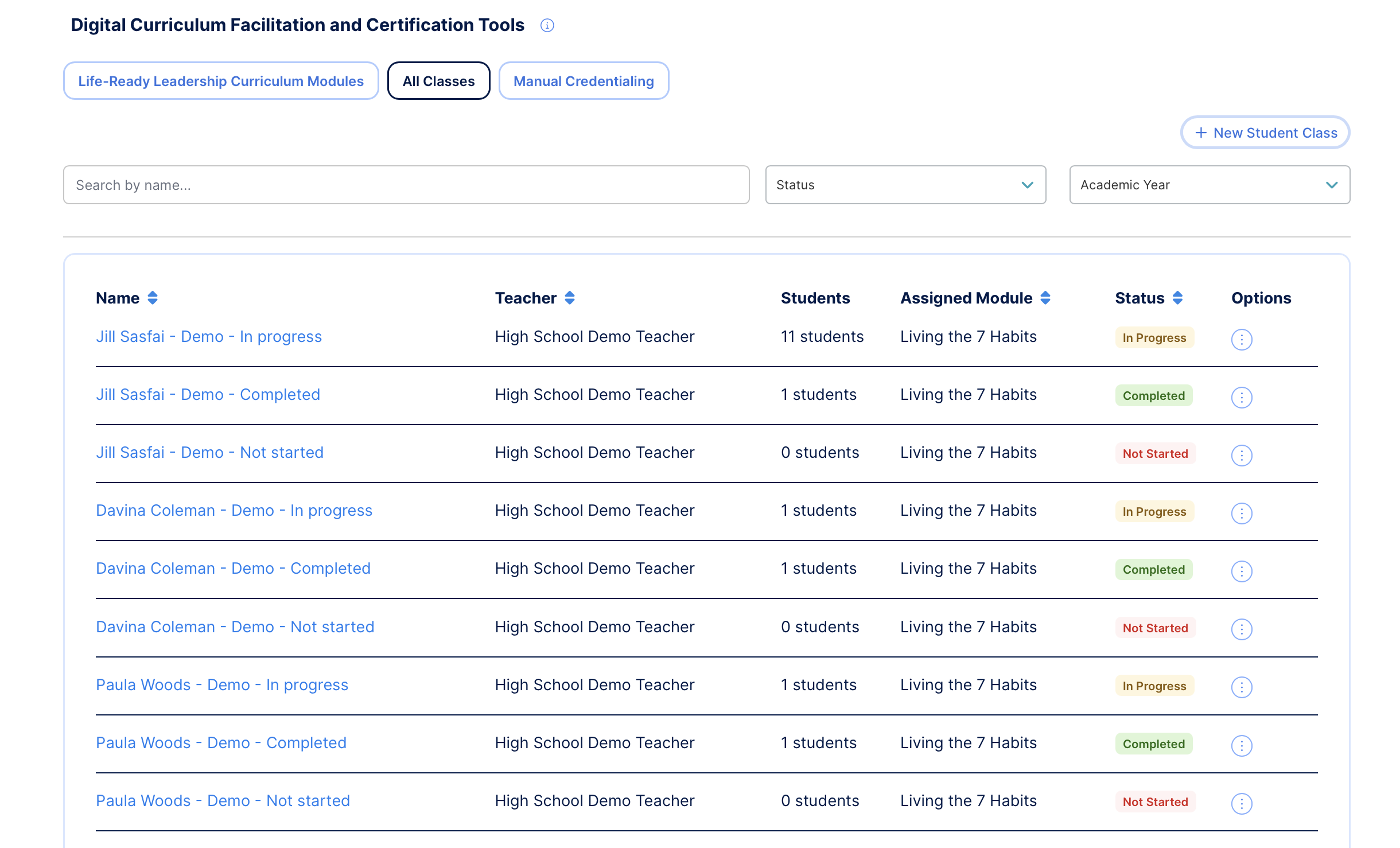
Task: Click the info icon beside the page title
Action: coord(547,25)
